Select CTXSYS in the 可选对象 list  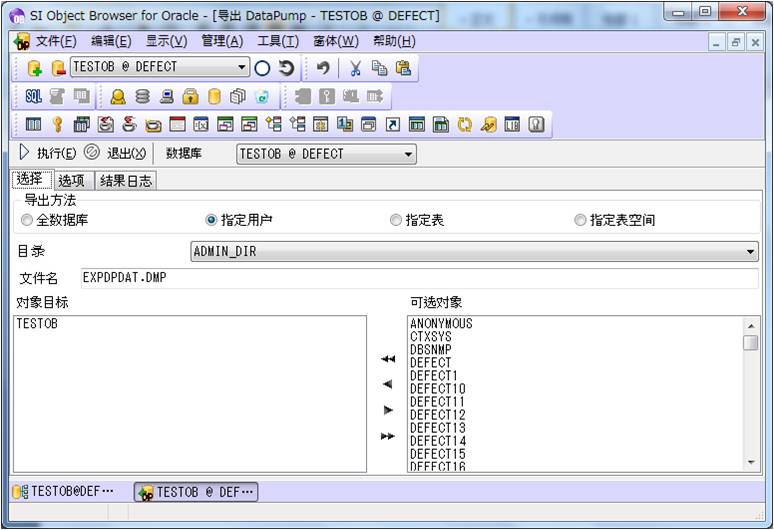(x=430, y=337)
